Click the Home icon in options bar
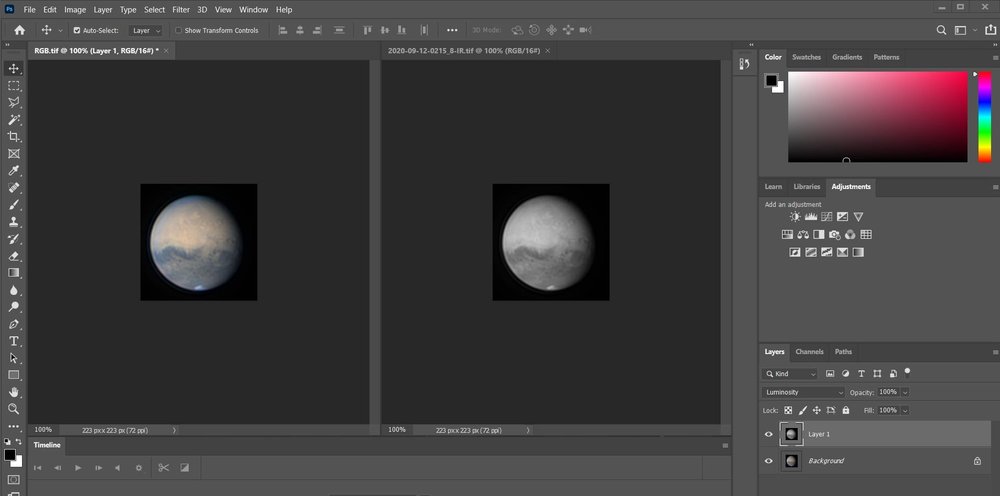The image size is (1000, 496). click(19, 30)
